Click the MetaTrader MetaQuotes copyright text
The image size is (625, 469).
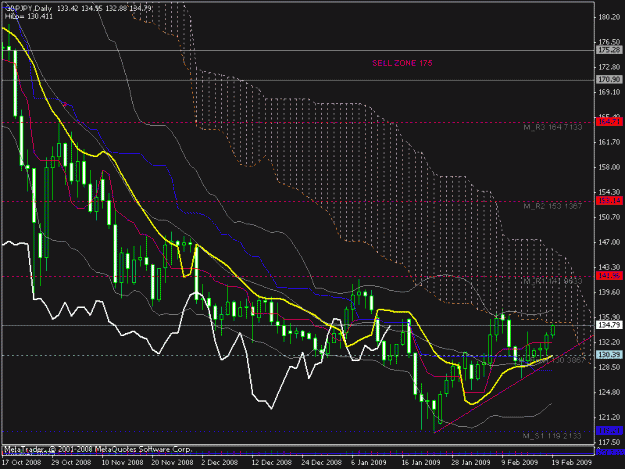98,449
